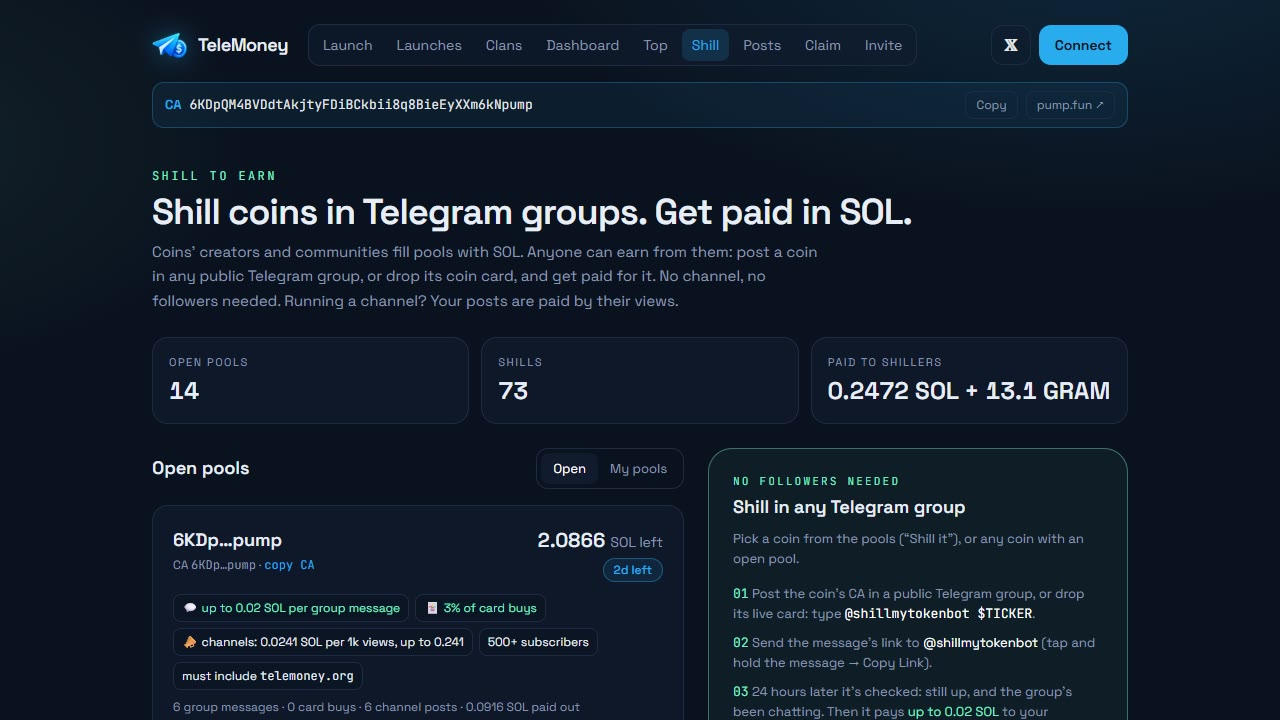The height and width of the screenshot is (720, 1280).
Task: Click the Connect wallet button
Action: tap(1083, 45)
